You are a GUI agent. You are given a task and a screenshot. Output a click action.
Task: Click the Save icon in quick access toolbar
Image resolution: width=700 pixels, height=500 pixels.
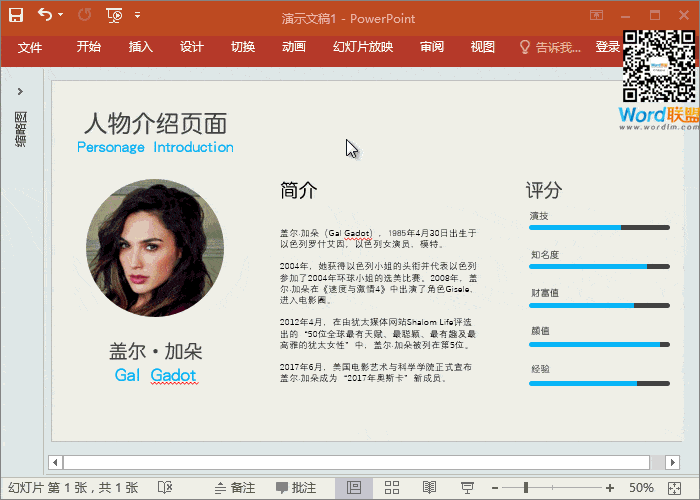[x=16, y=15]
